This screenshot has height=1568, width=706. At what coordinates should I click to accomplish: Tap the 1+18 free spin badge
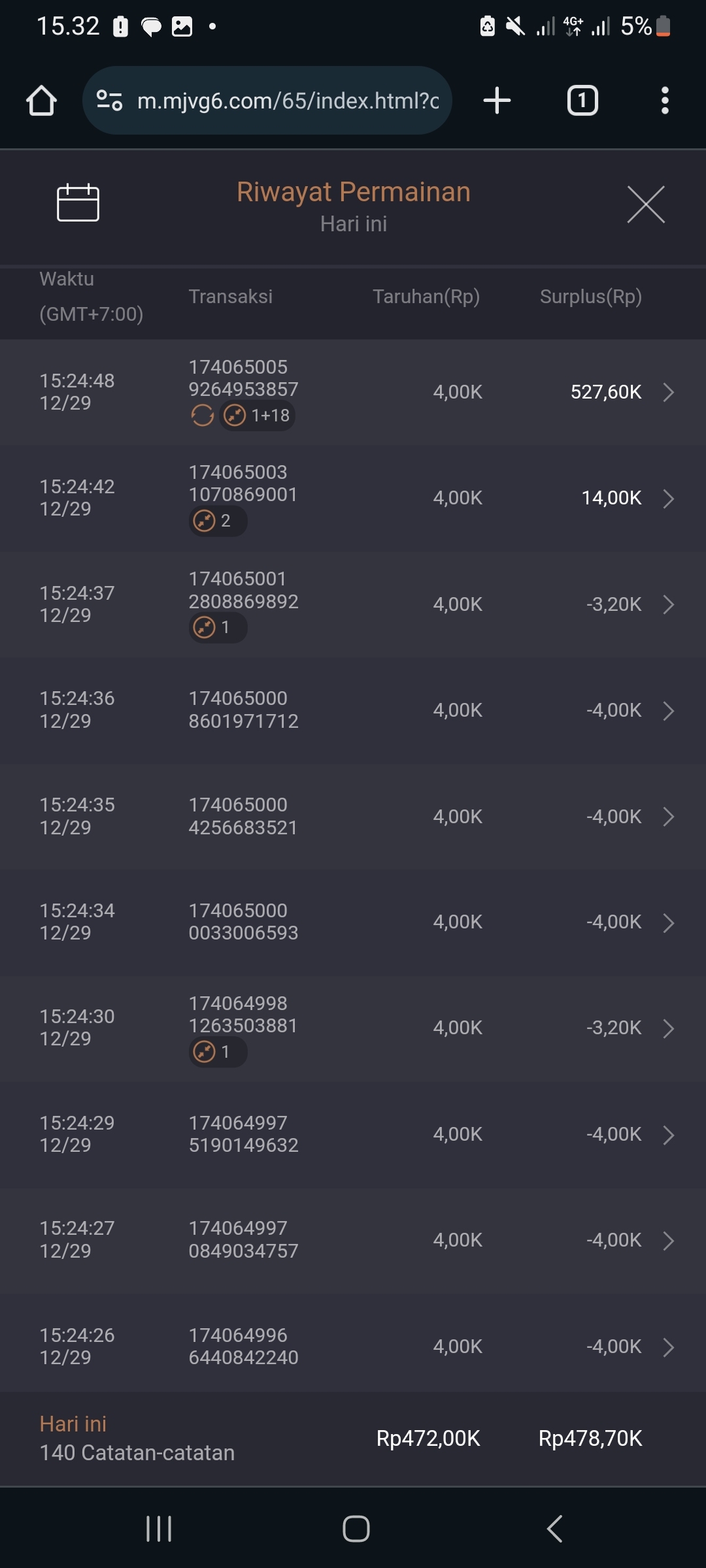click(x=258, y=416)
